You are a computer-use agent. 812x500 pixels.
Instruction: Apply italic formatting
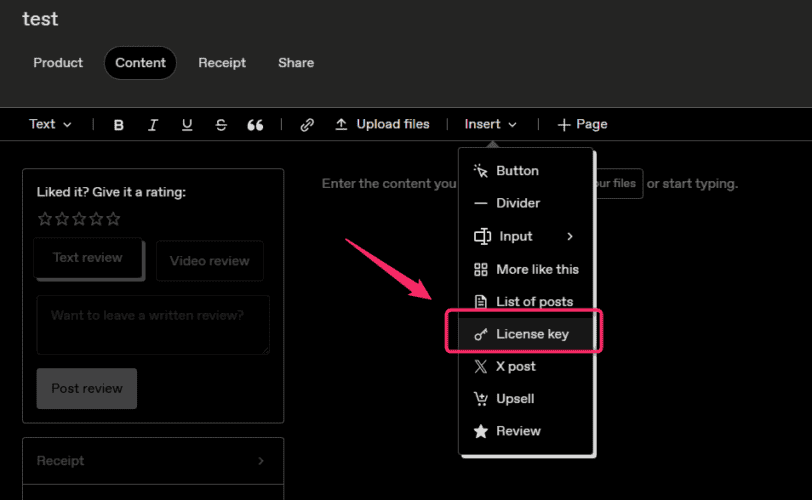(153, 125)
